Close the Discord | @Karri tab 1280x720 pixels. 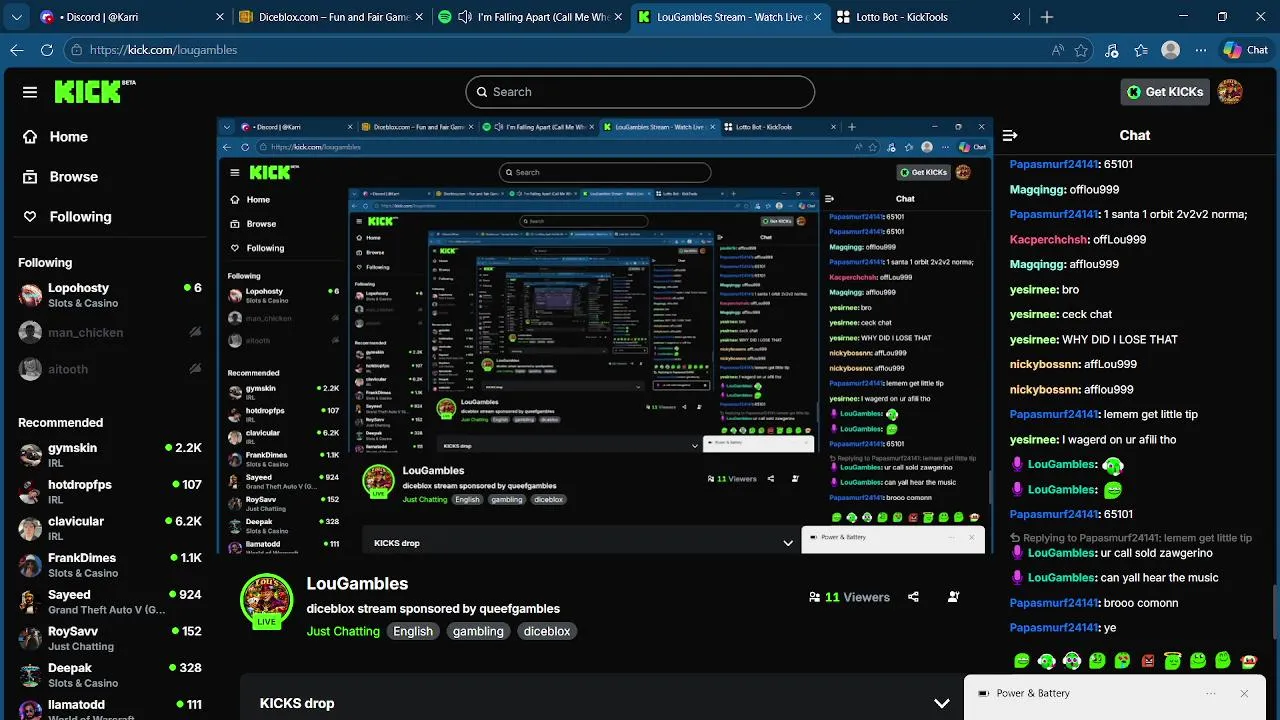[x=219, y=17]
